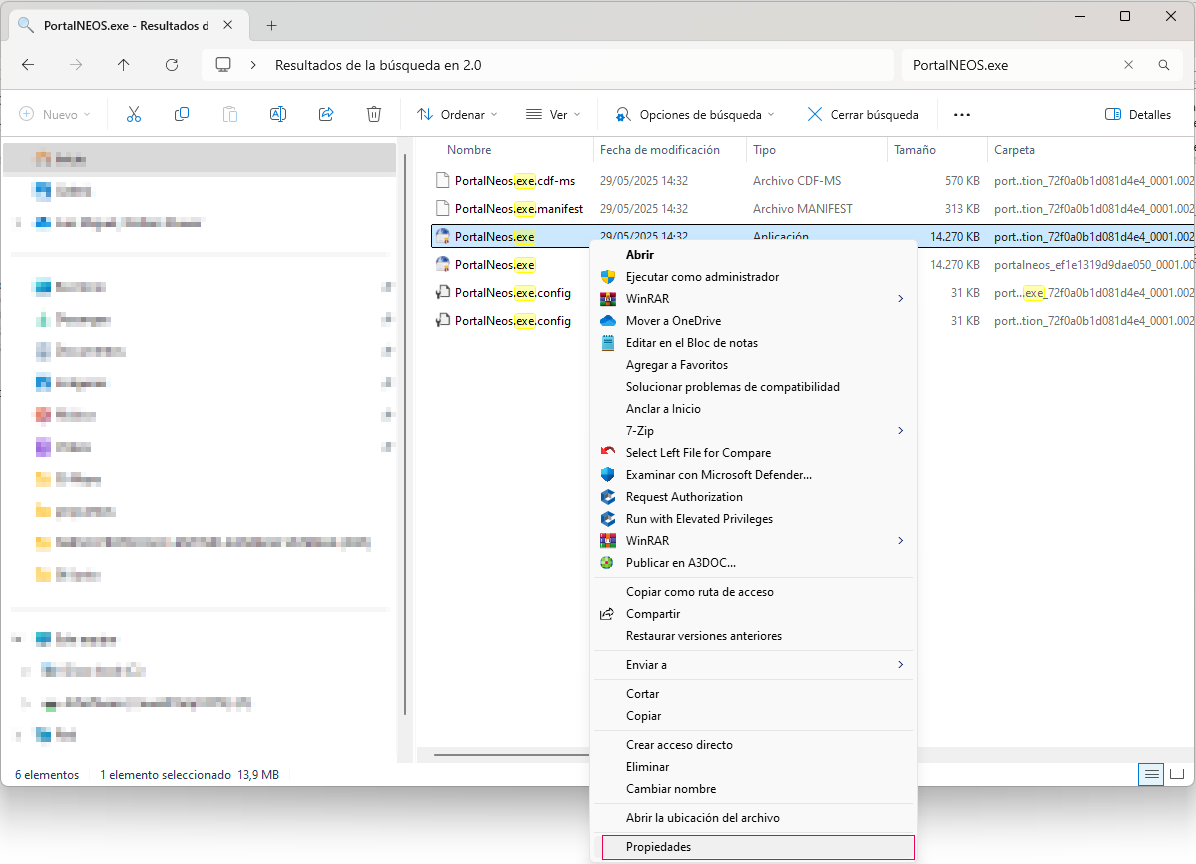The width and height of the screenshot is (1196, 864).
Task: Click the Rename icon in toolbar
Action: point(278,114)
